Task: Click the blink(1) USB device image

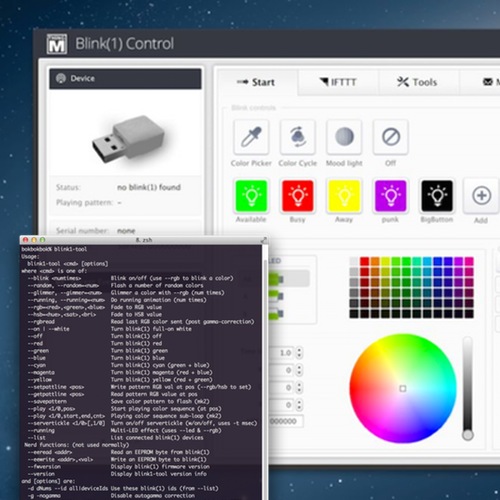Action: click(x=128, y=139)
